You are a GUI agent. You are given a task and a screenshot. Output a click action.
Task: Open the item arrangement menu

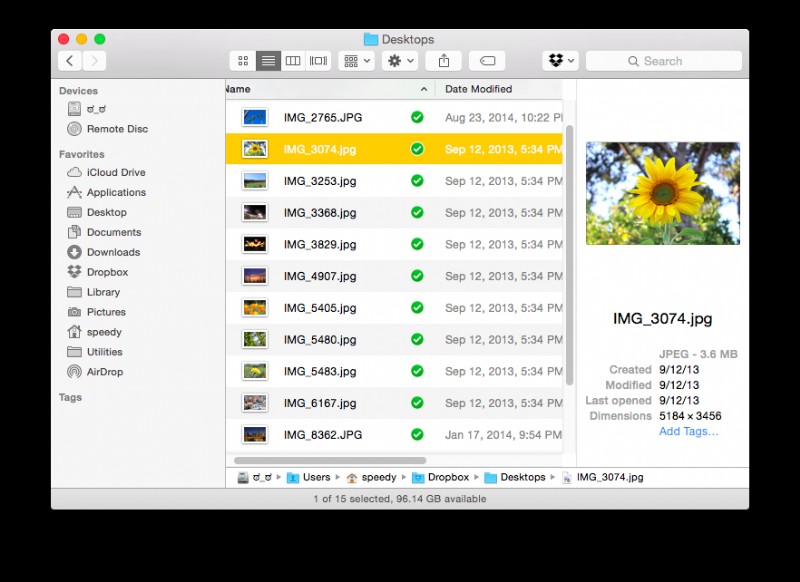356,60
